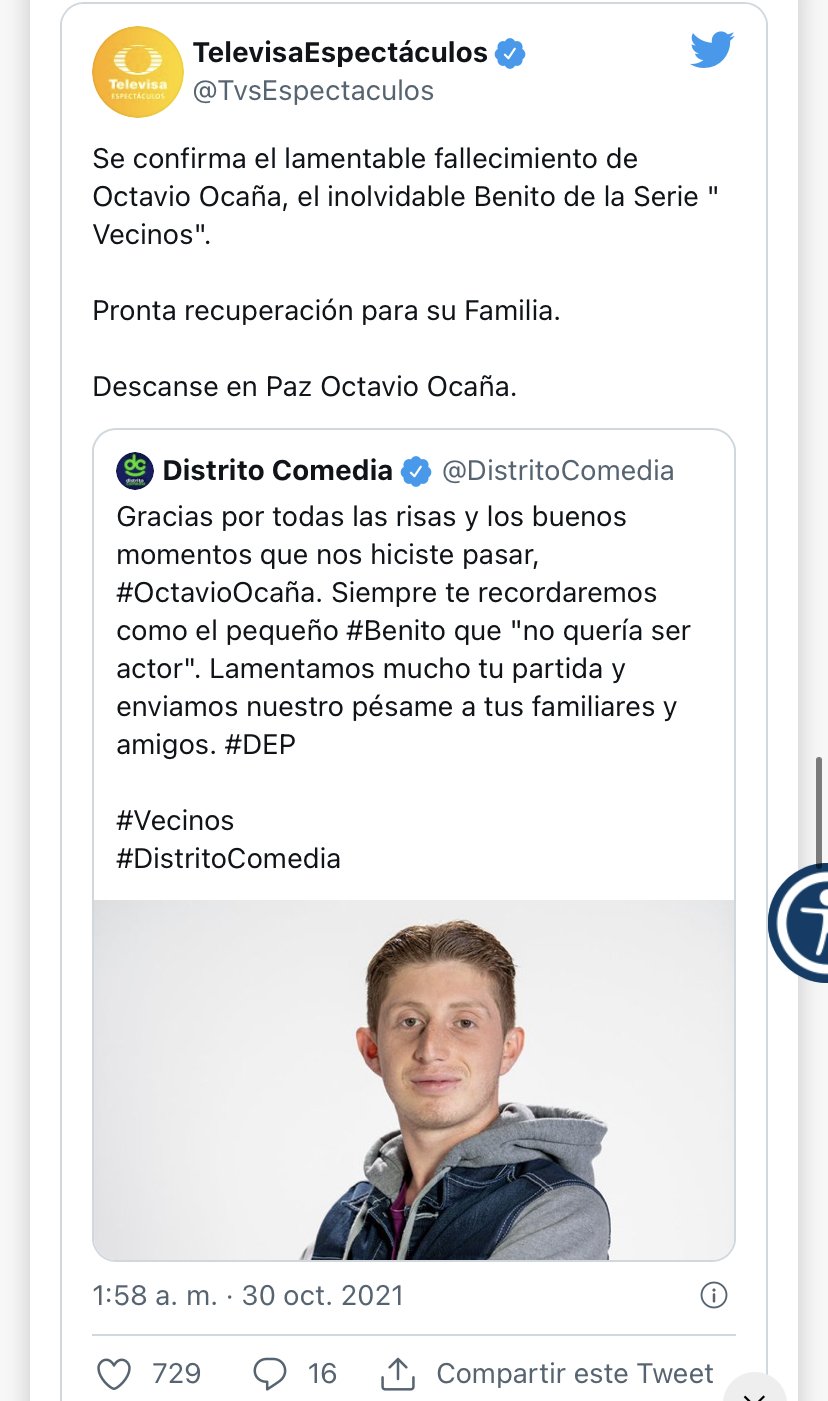Visit the @TvsEspectaculos handle
Viewport: 828px width, 1401px height.
313,91
